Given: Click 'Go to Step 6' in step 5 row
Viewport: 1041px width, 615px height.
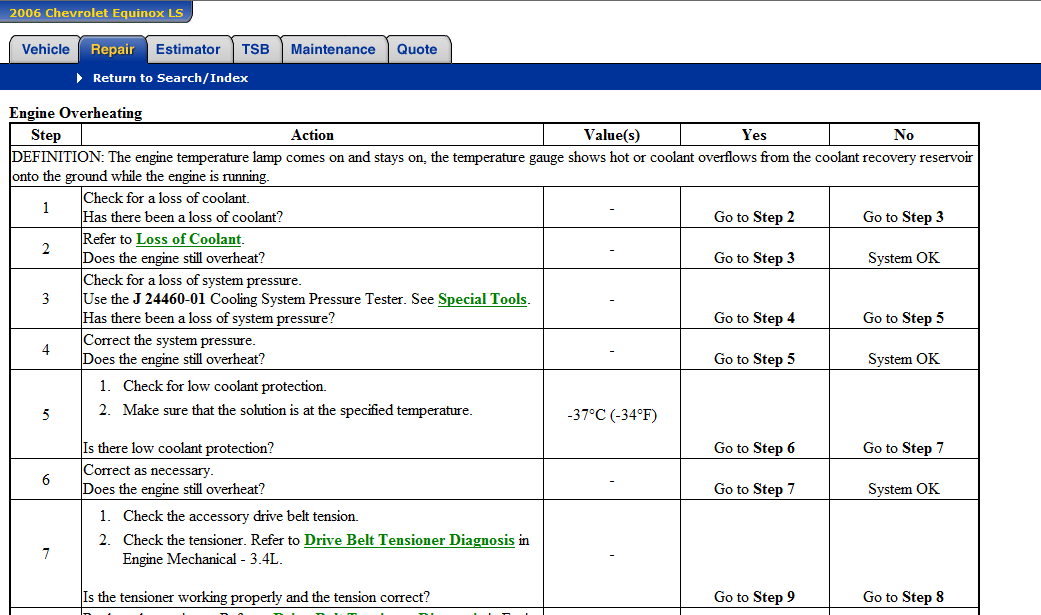Looking at the screenshot, I should [x=754, y=448].
